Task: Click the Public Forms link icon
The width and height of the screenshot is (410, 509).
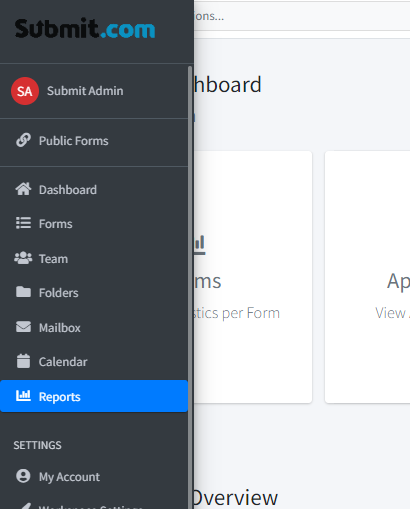Action: pyautogui.click(x=23, y=140)
